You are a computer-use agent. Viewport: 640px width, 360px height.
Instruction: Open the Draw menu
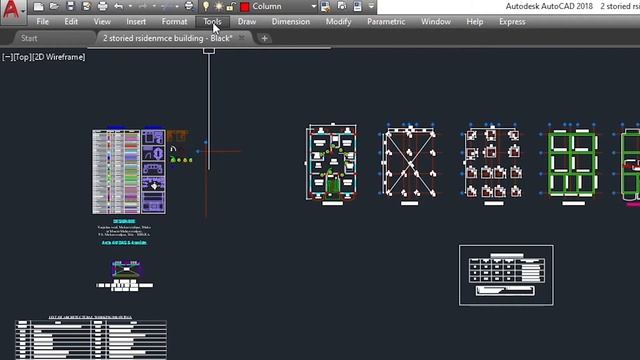[x=247, y=22]
